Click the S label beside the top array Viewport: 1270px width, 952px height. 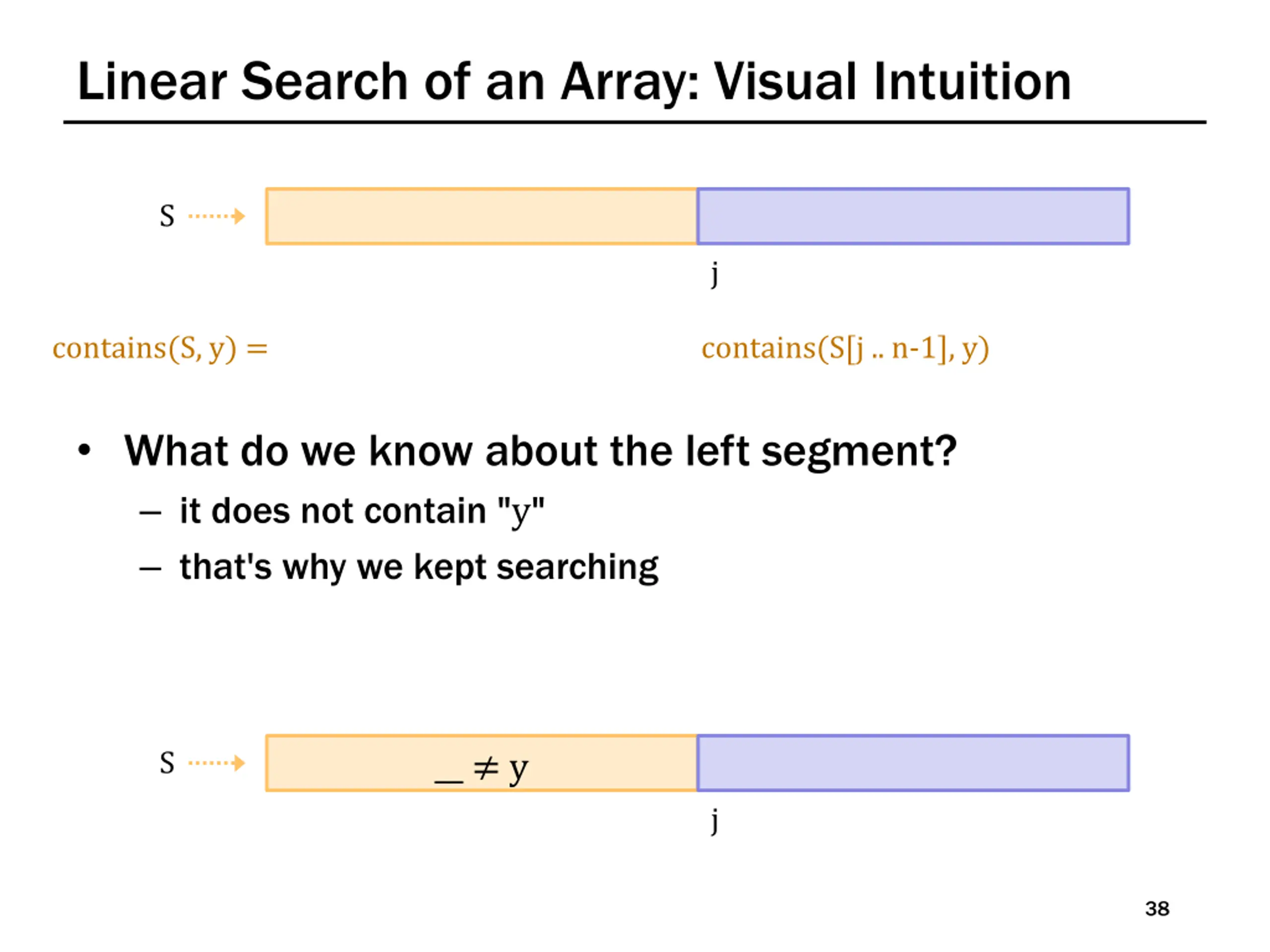(x=167, y=216)
